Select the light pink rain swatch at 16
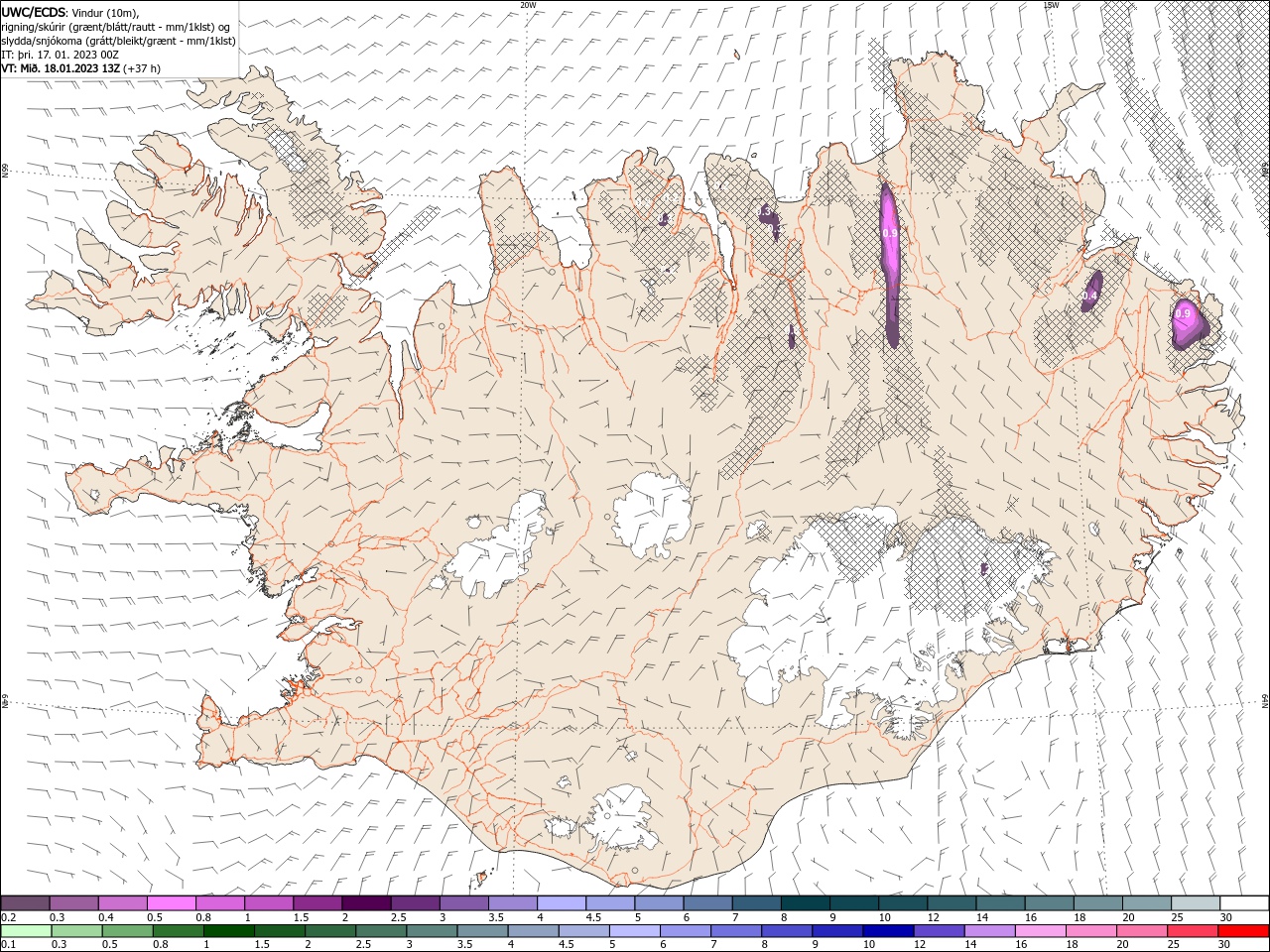This screenshot has height=952, width=1270. point(1040,931)
